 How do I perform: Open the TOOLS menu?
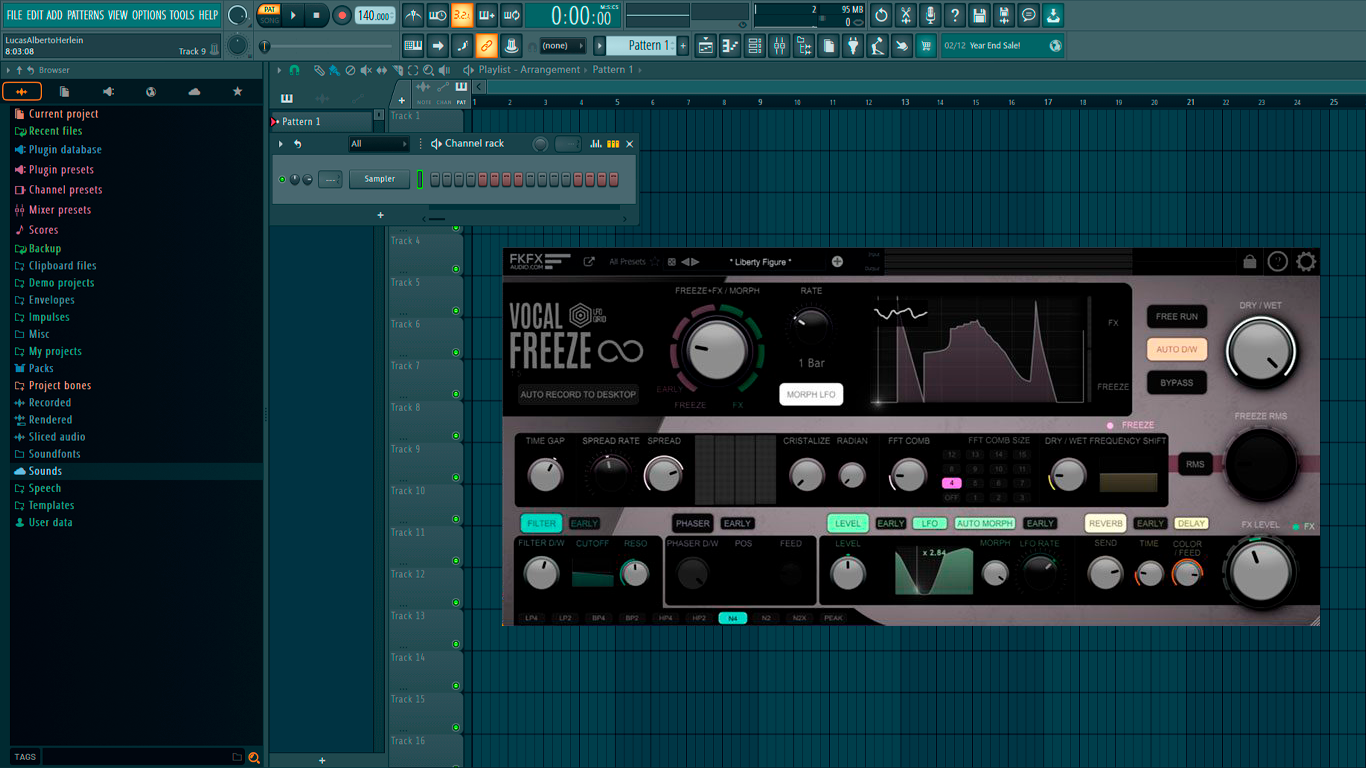pos(182,15)
